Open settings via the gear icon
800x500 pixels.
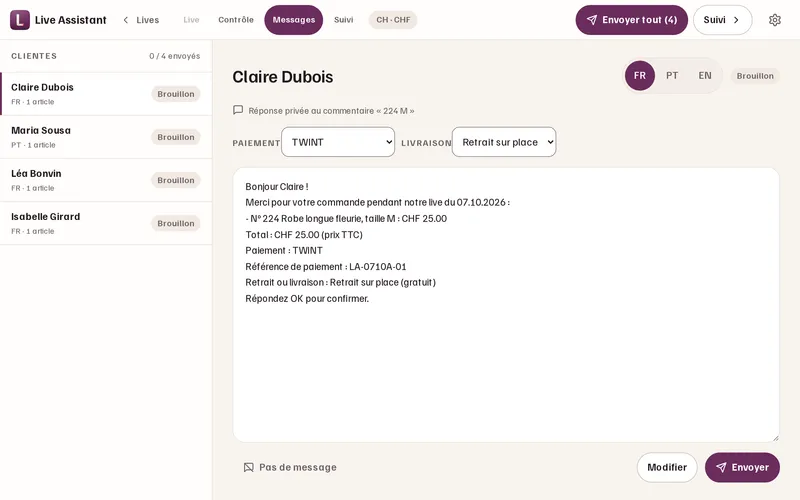point(774,20)
